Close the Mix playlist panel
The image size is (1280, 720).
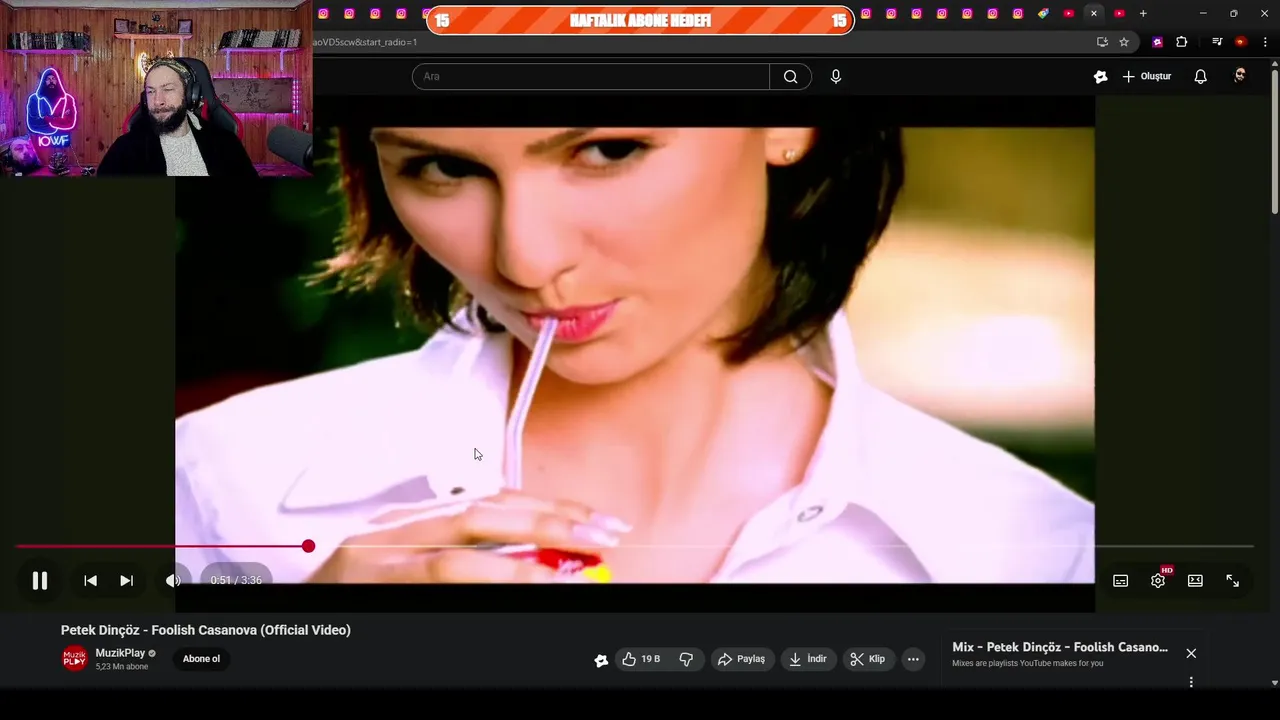pyautogui.click(x=1191, y=653)
